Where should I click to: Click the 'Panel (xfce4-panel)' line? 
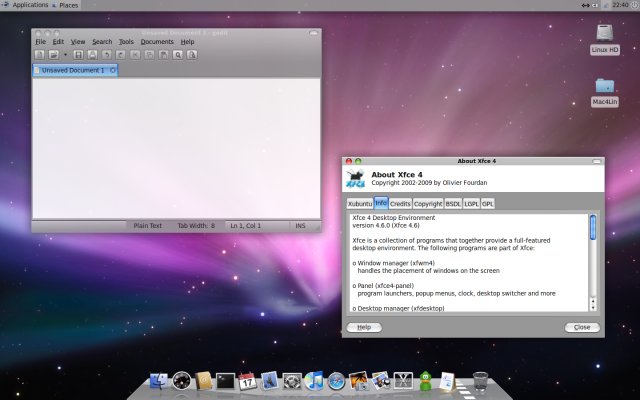(383, 286)
